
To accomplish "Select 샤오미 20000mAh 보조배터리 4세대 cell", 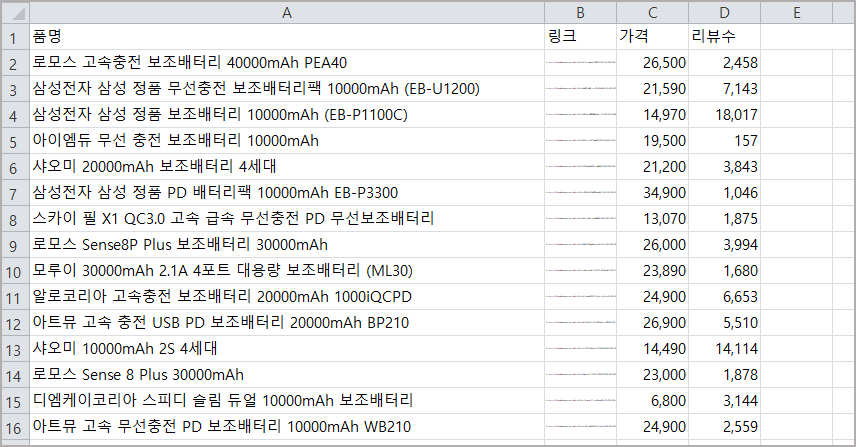I will [287, 166].
